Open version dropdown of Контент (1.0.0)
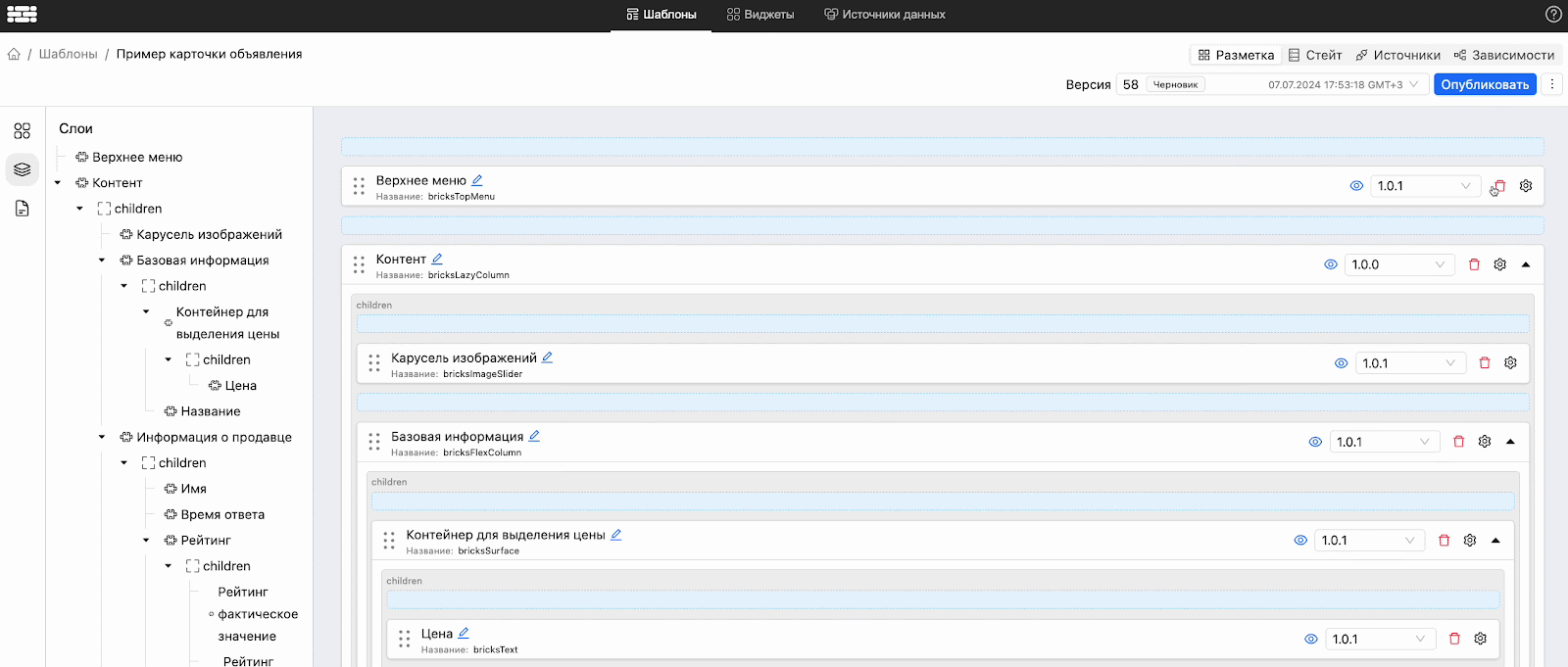 point(1399,264)
